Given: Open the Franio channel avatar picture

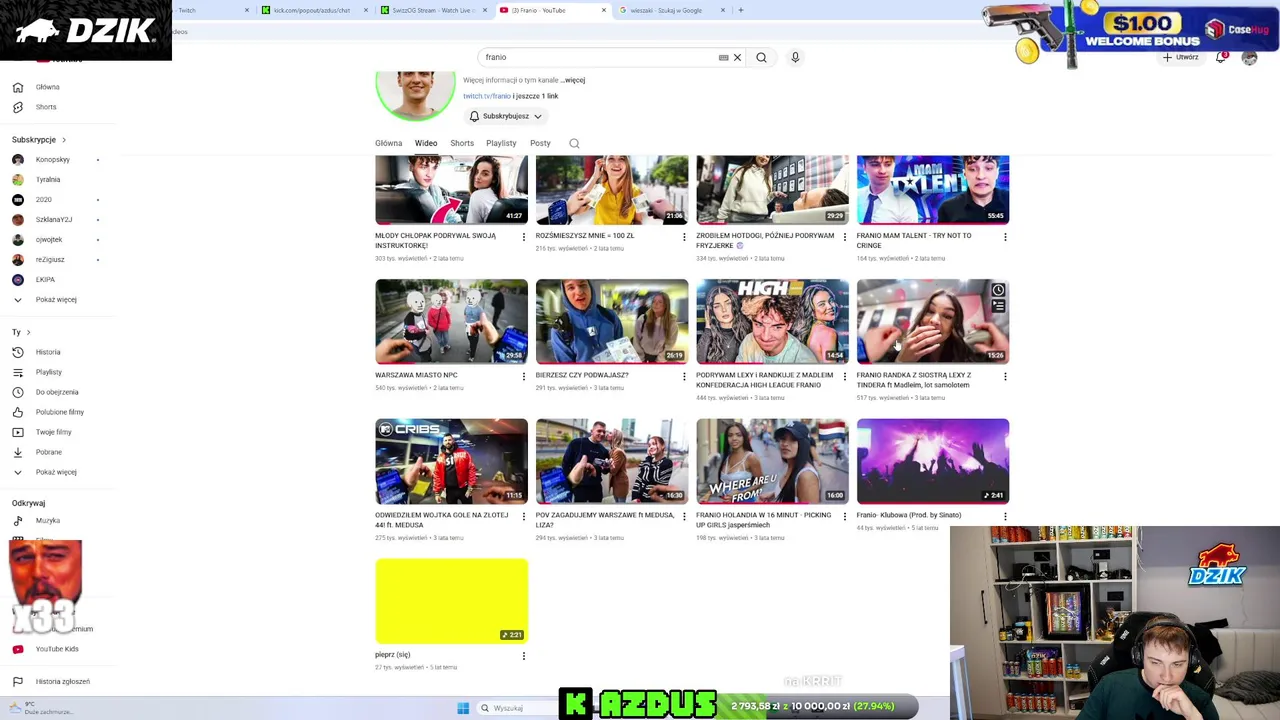Looking at the screenshot, I should (415, 94).
